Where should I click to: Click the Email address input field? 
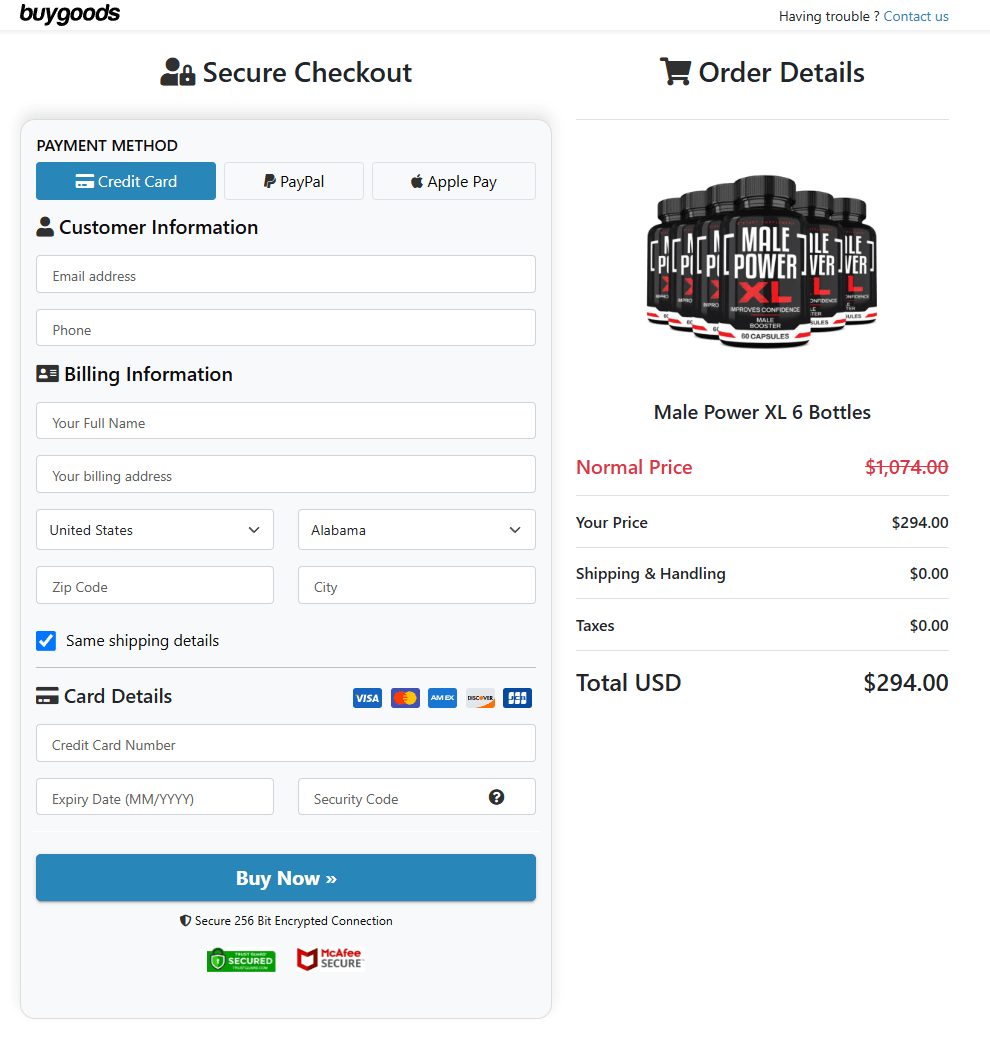point(286,275)
